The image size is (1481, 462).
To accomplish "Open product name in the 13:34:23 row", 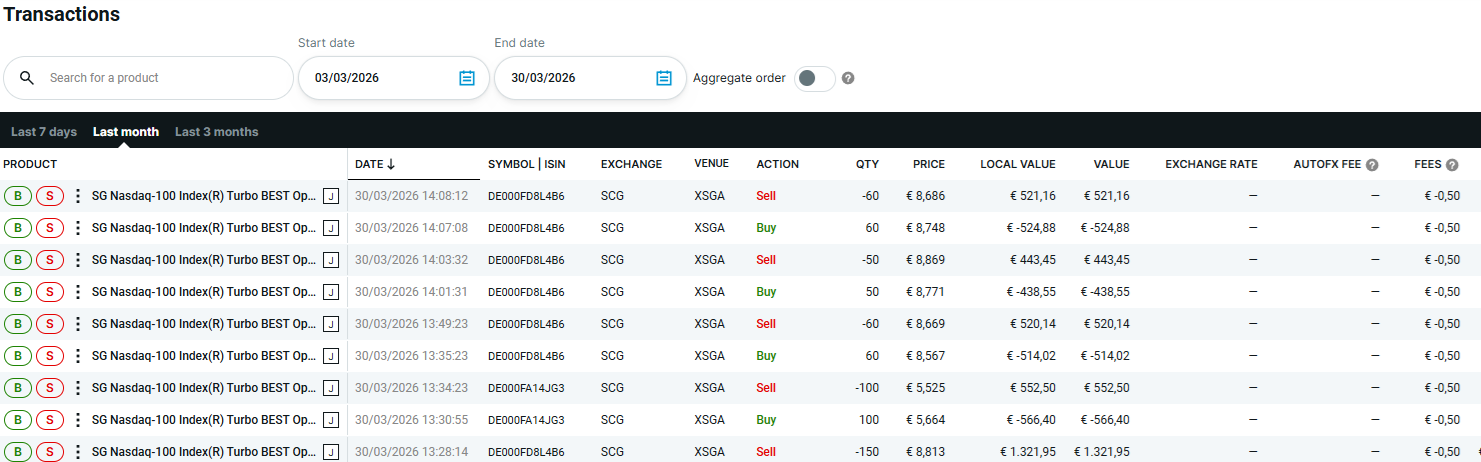I will pos(204,388).
